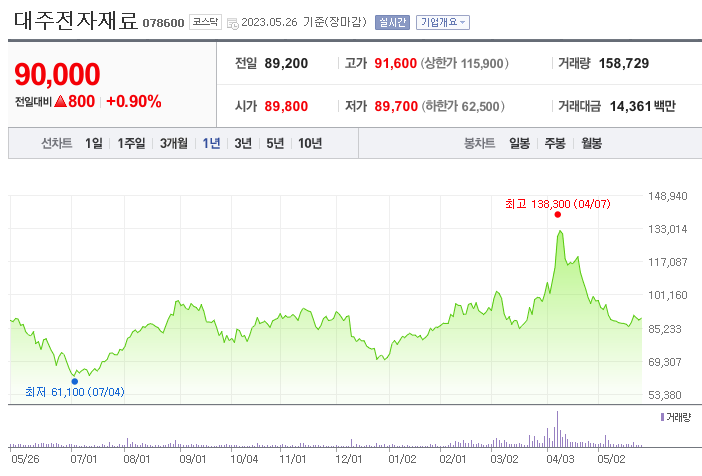702x476 pixels.
Task: Click the 12/01 date axis label
Action: click(349, 459)
